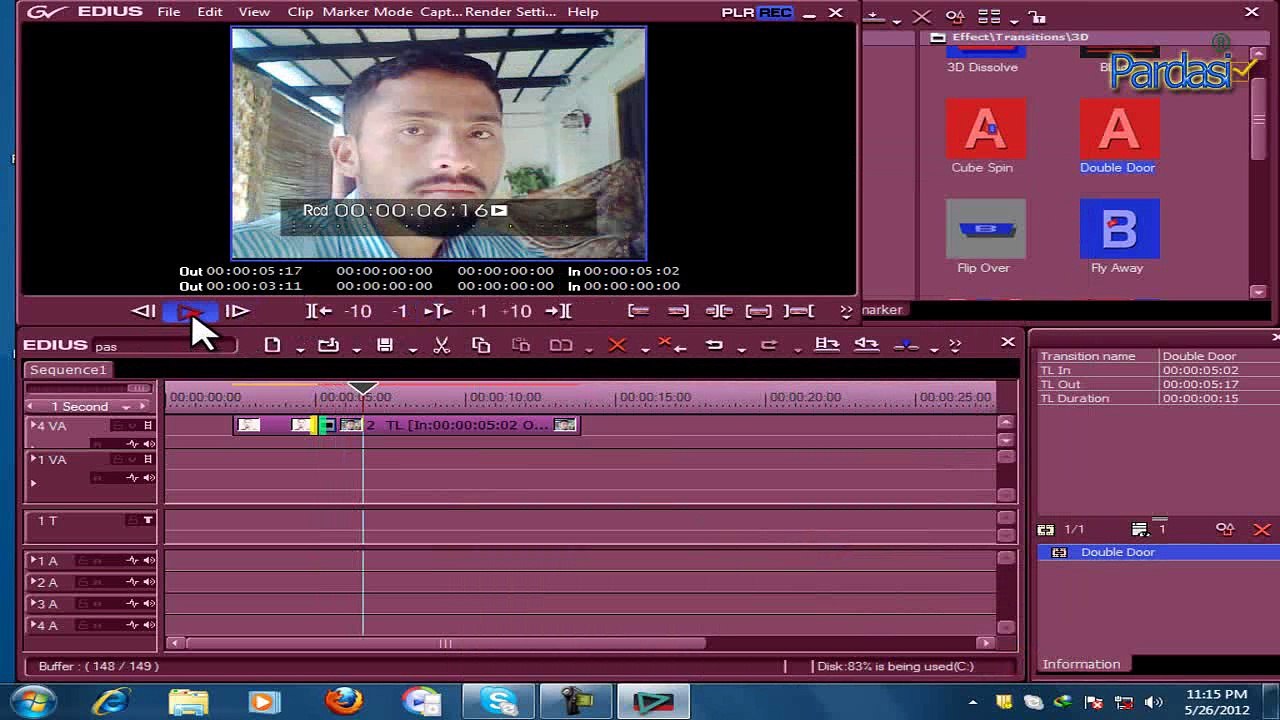The height and width of the screenshot is (720, 1280).
Task: Open the Information tab
Action: pyautogui.click(x=1081, y=664)
